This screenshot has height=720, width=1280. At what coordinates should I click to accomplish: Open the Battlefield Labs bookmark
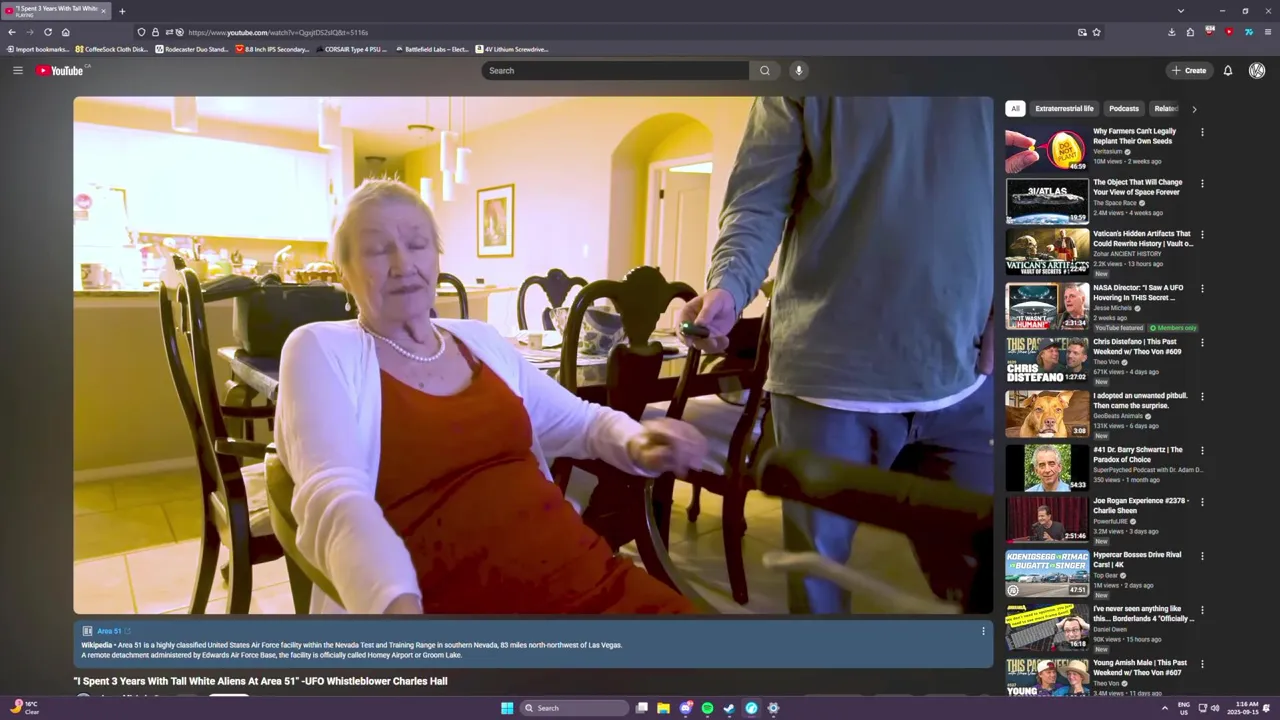pos(431,49)
